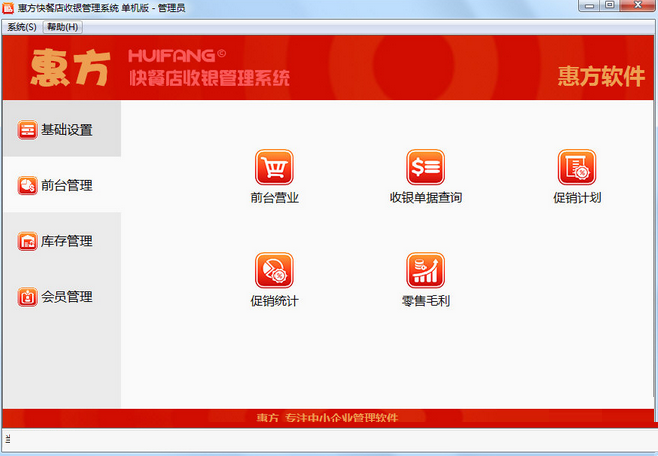Click the 惠方软件 banner text
658x456 pixels.
(601, 76)
